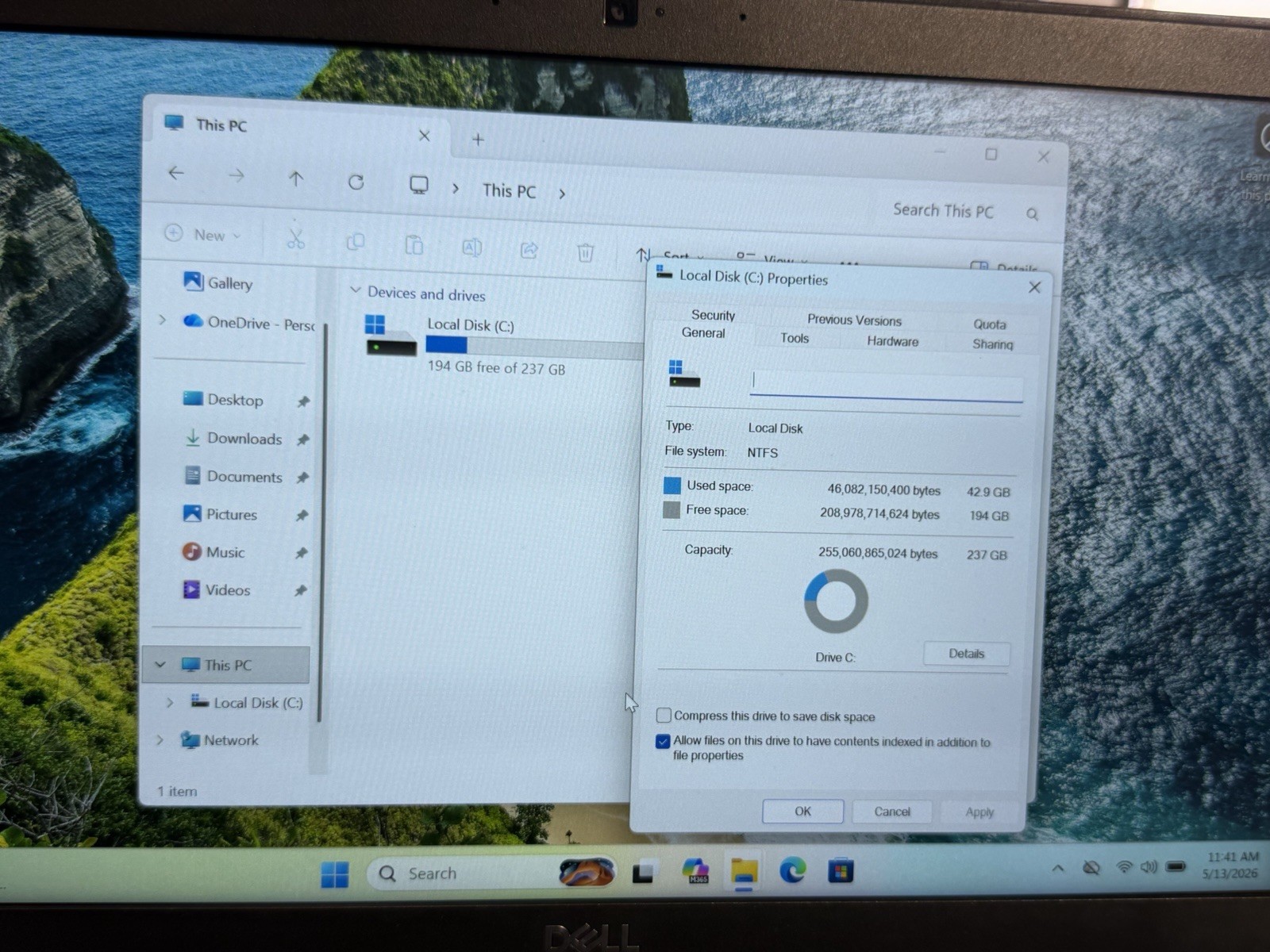This screenshot has width=1270, height=952.
Task: Click the Details button for Drive C
Action: pos(967,654)
